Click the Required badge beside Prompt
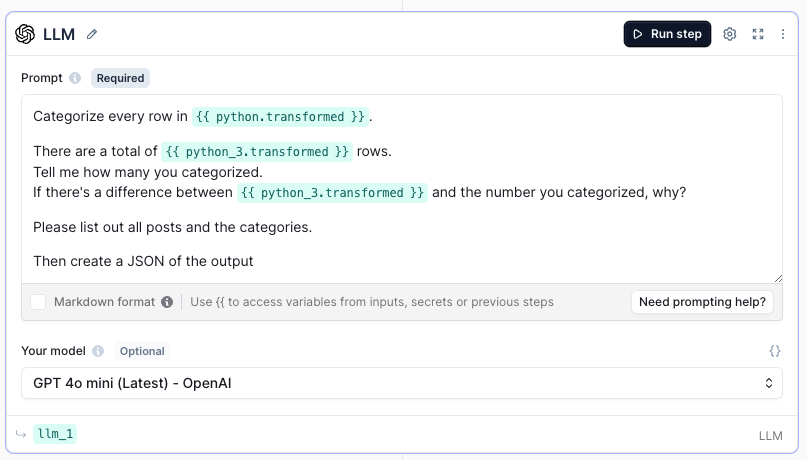 [x=120, y=78]
